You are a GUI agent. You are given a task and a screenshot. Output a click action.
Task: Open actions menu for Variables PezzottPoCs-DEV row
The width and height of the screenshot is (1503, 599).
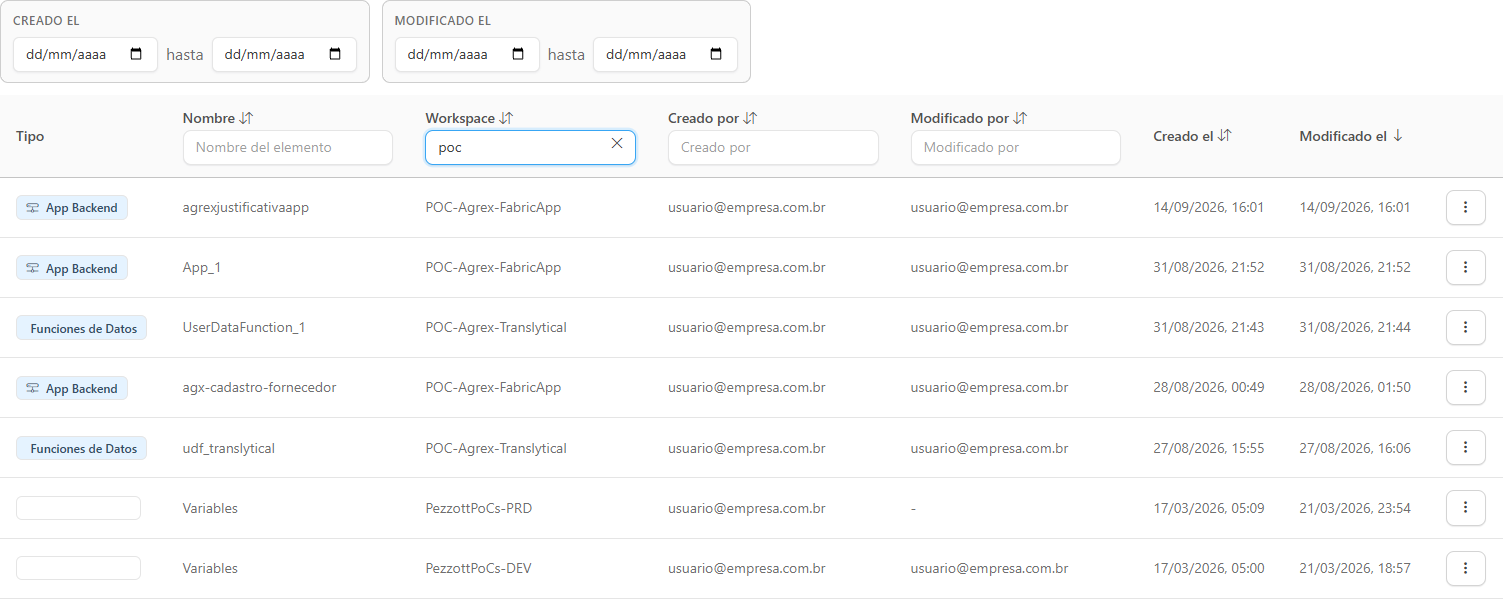tap(1465, 568)
